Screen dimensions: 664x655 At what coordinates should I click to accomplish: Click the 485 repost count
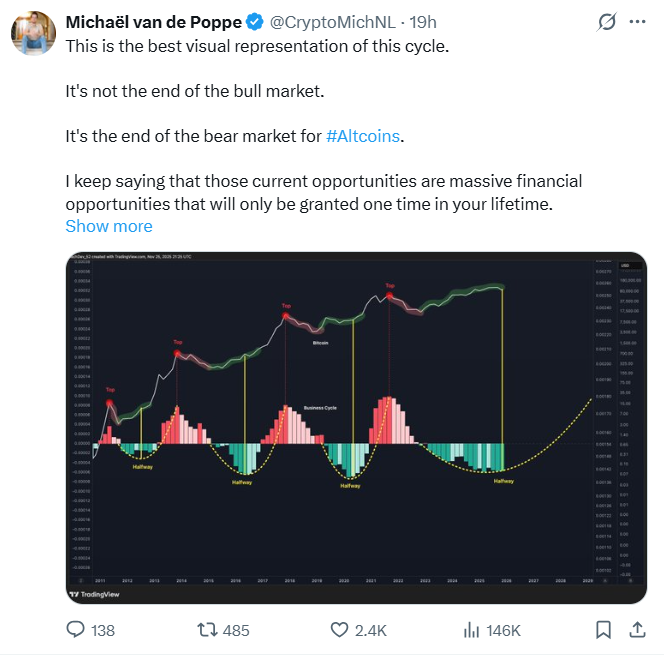[x=236, y=631]
